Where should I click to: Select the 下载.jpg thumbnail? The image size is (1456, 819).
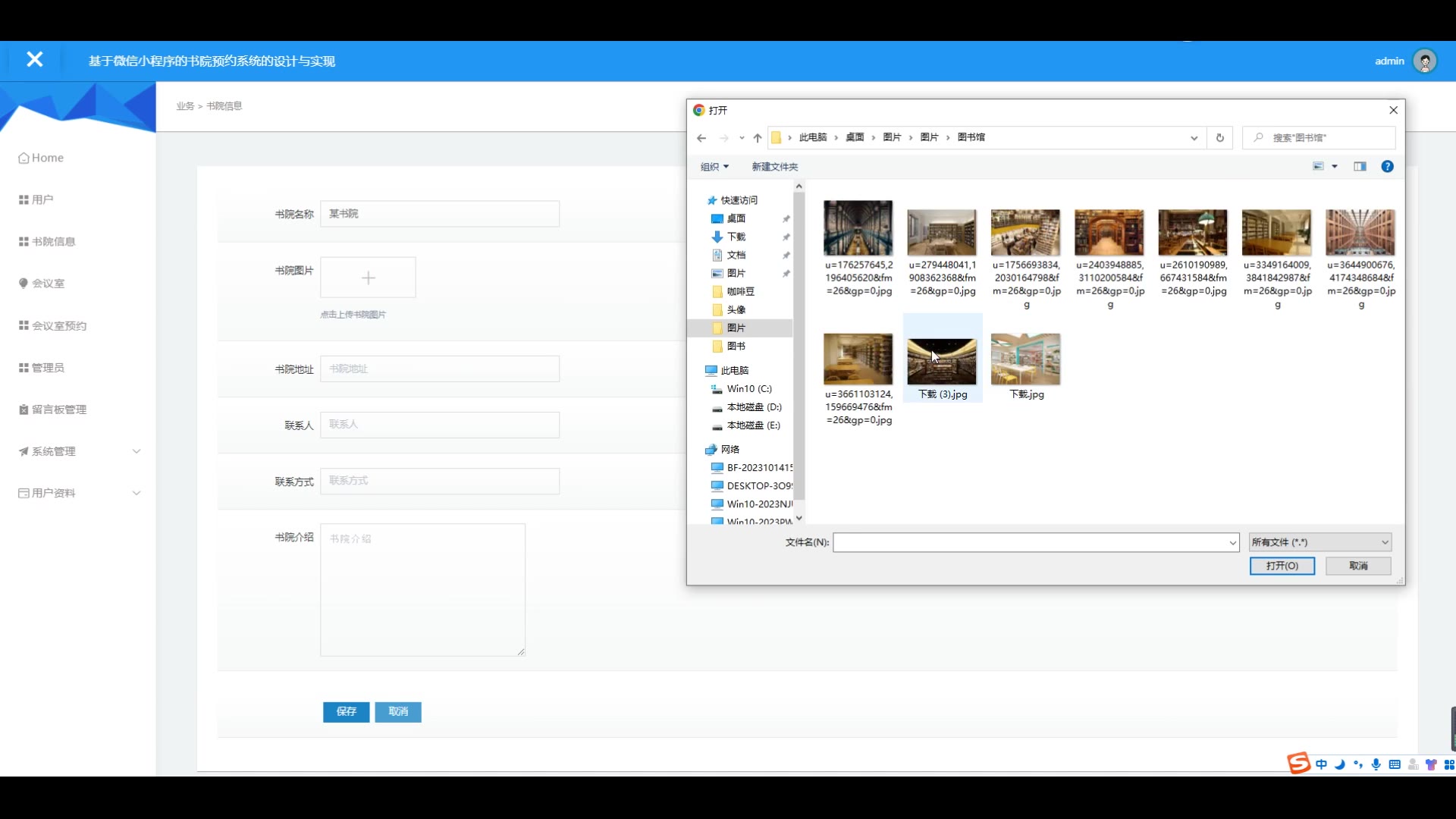coord(1025,360)
